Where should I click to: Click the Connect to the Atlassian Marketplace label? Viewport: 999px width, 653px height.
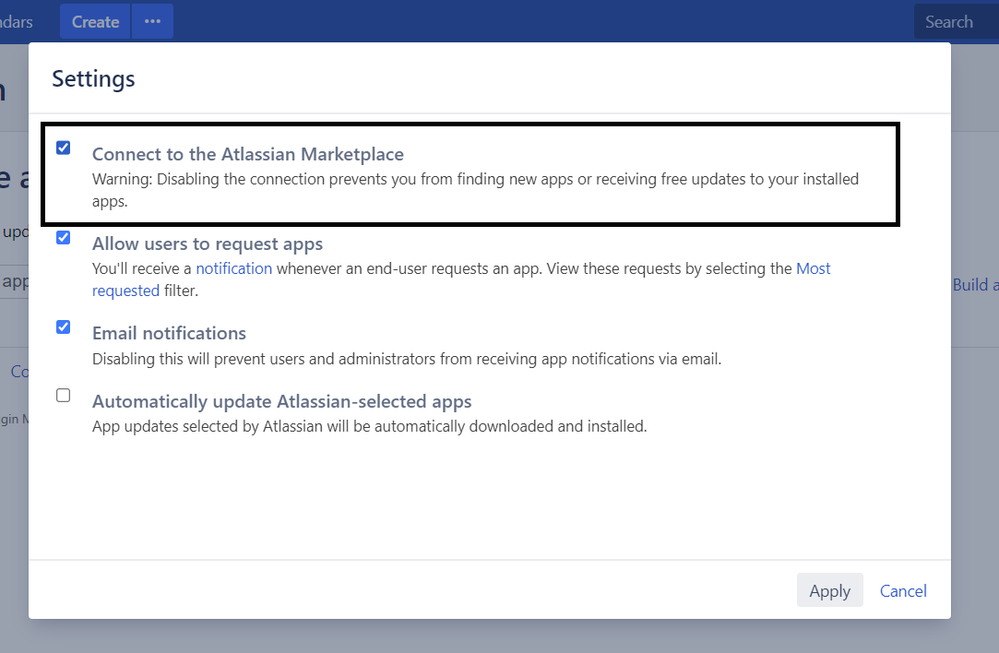248,154
